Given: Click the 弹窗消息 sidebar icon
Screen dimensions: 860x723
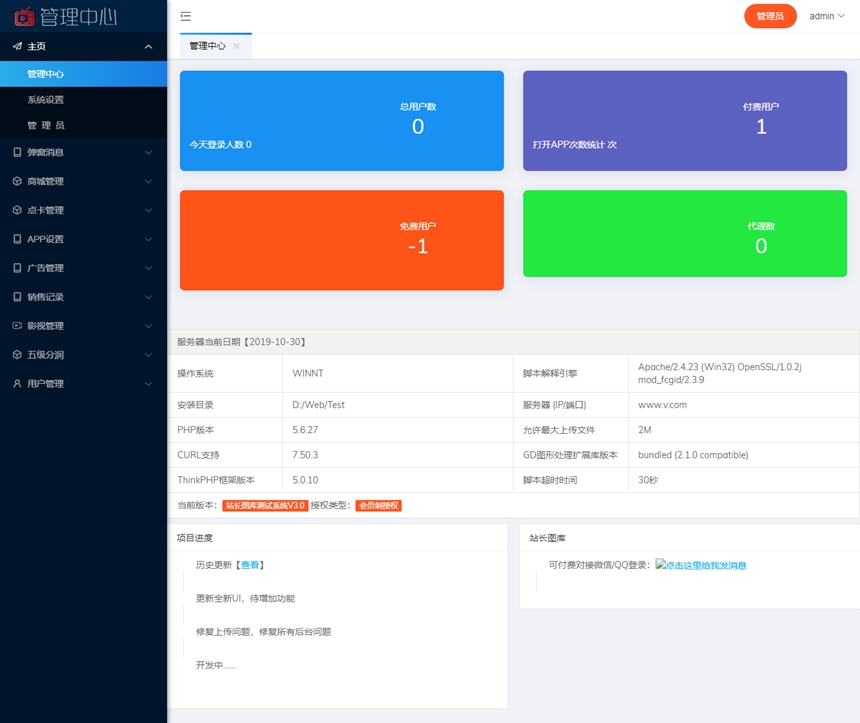Looking at the screenshot, I should click(17, 153).
